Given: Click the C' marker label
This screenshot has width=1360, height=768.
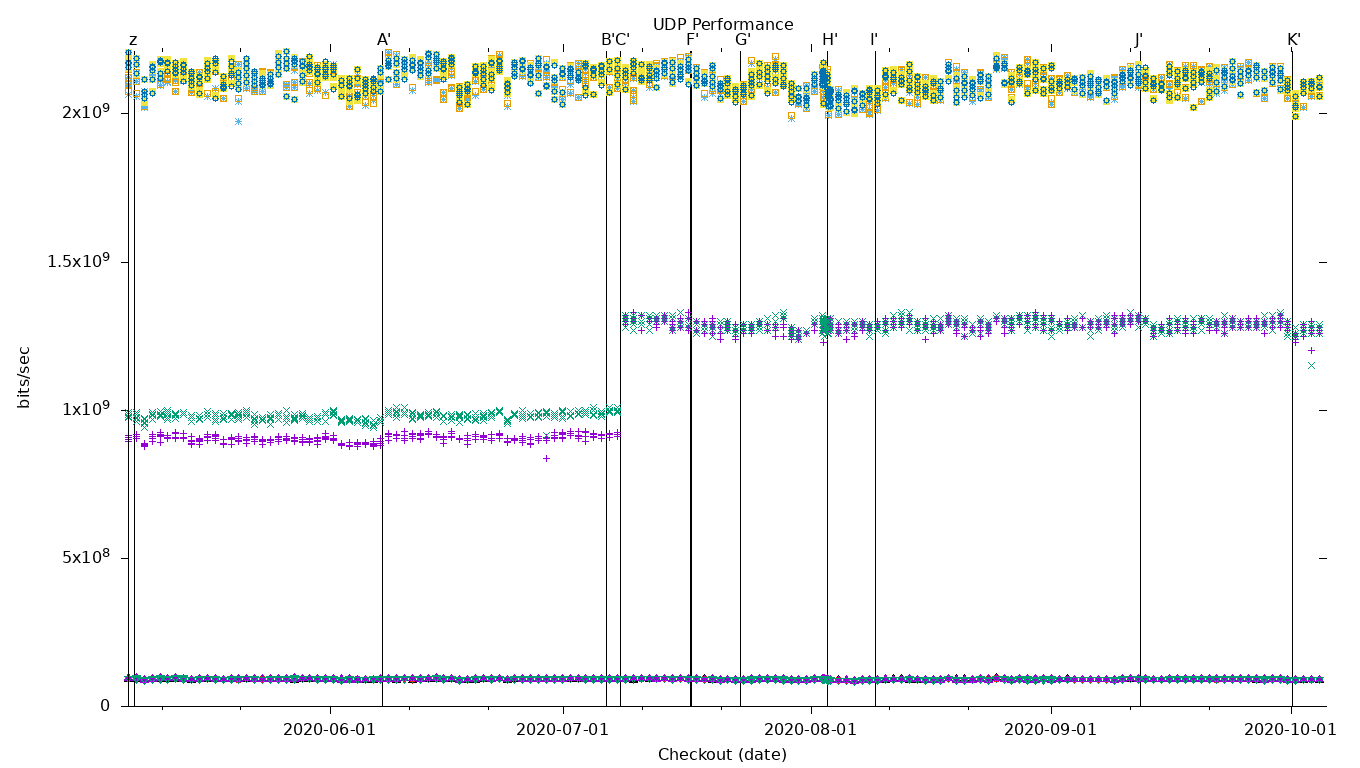Looking at the screenshot, I should tap(622, 41).
